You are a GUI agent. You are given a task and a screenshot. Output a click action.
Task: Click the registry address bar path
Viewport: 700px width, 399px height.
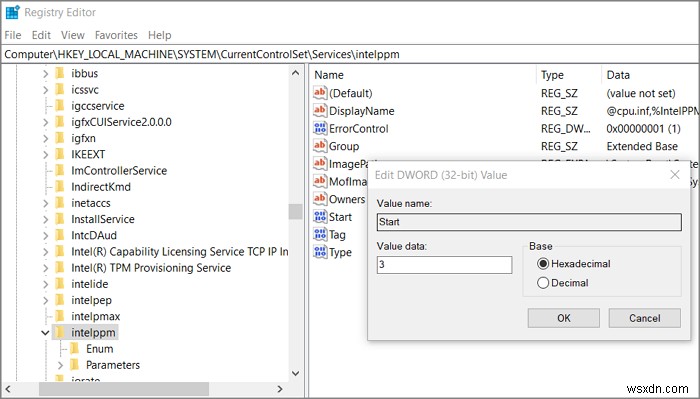[x=202, y=54]
